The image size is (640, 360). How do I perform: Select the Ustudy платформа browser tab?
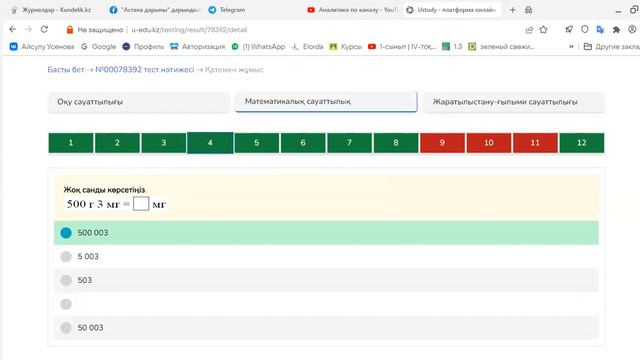point(452,10)
